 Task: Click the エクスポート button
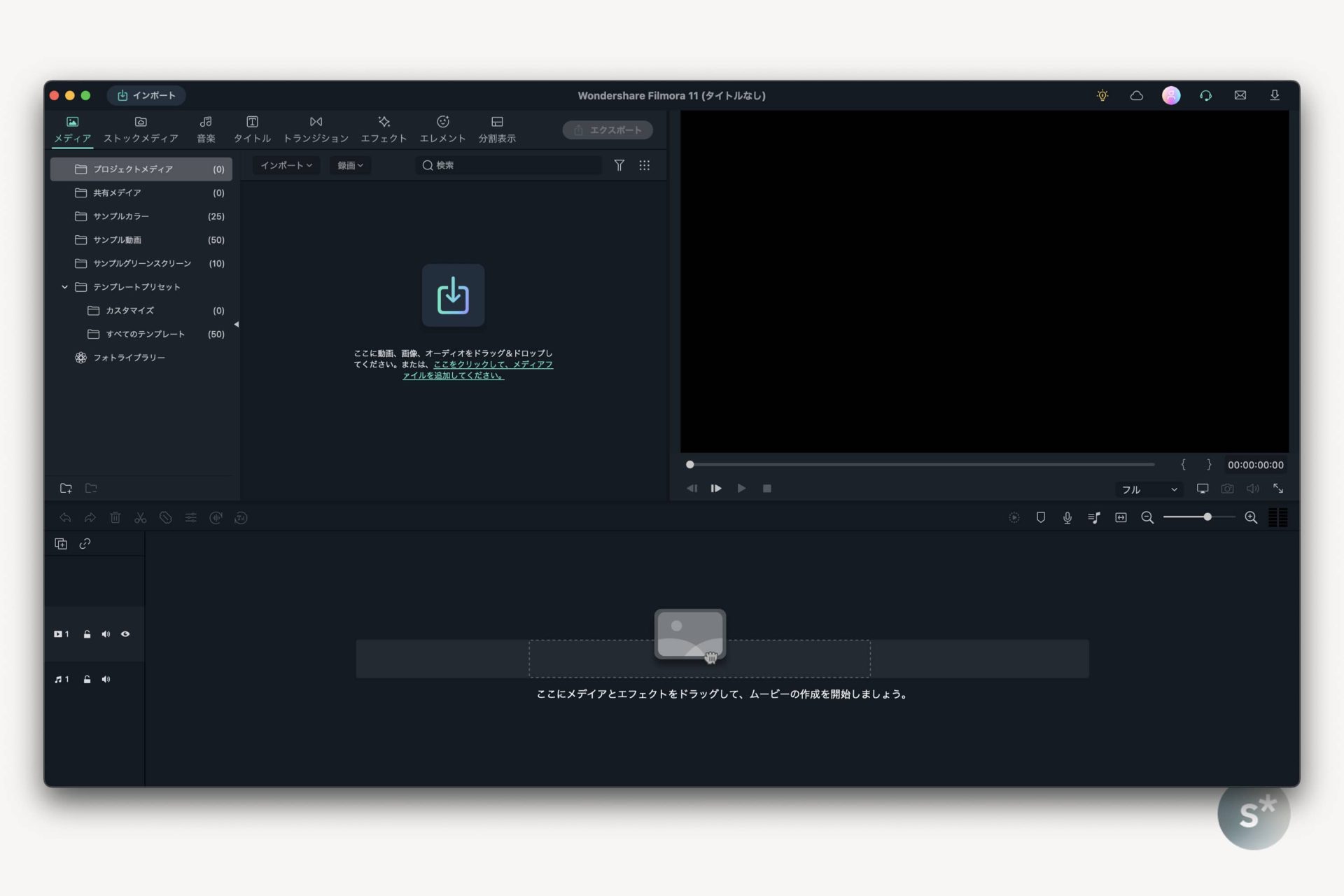(x=608, y=130)
